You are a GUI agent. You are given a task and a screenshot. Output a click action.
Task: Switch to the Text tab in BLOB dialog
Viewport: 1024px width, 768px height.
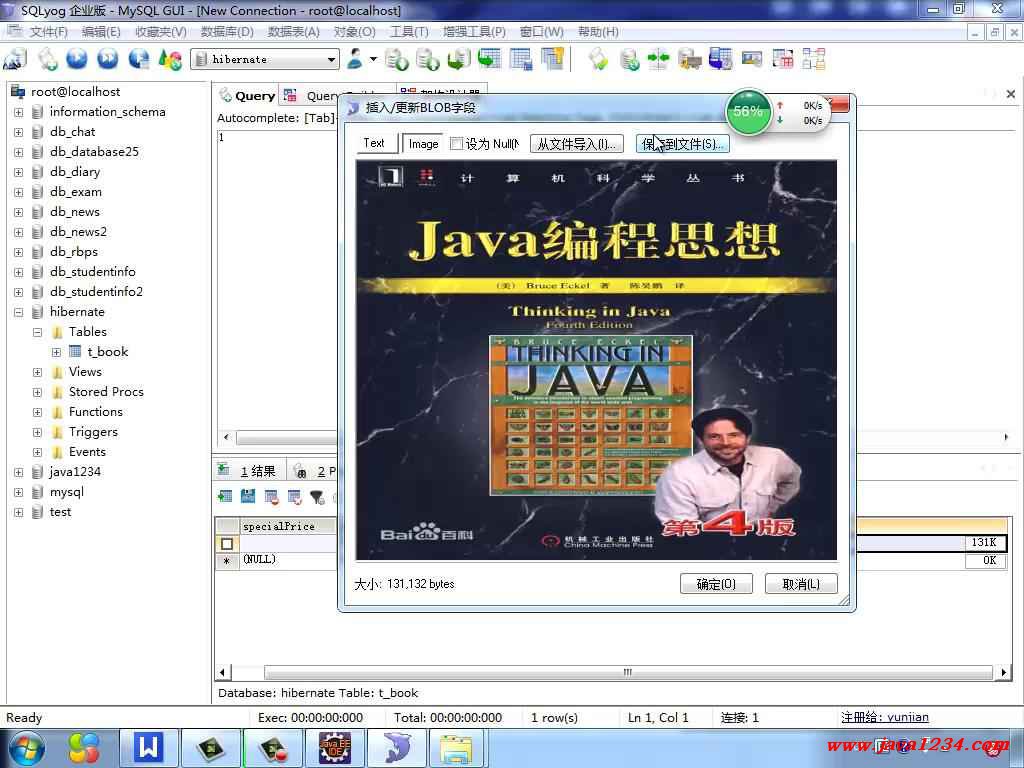click(x=374, y=143)
